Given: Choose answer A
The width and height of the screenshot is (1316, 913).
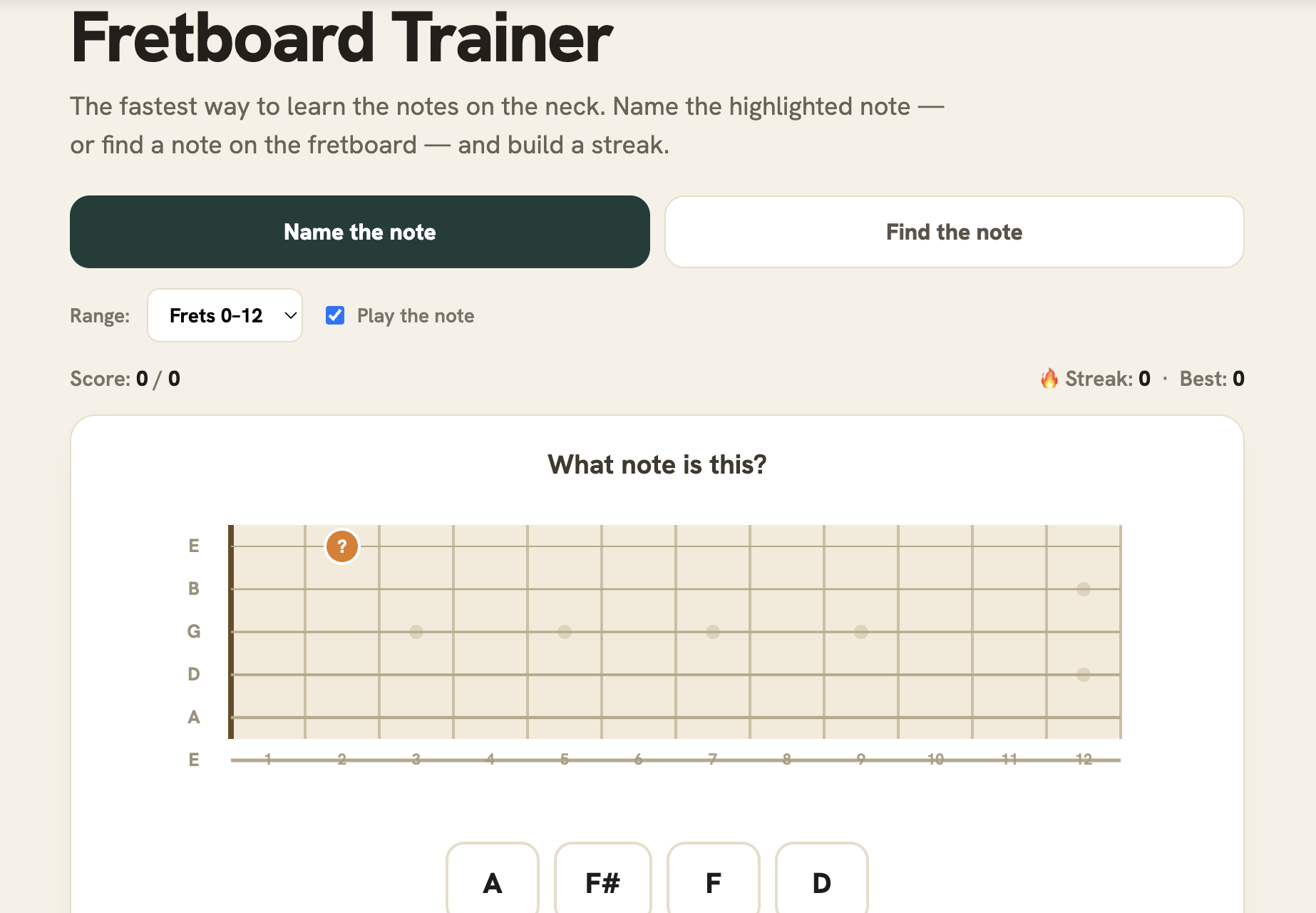Looking at the screenshot, I should pos(493,882).
